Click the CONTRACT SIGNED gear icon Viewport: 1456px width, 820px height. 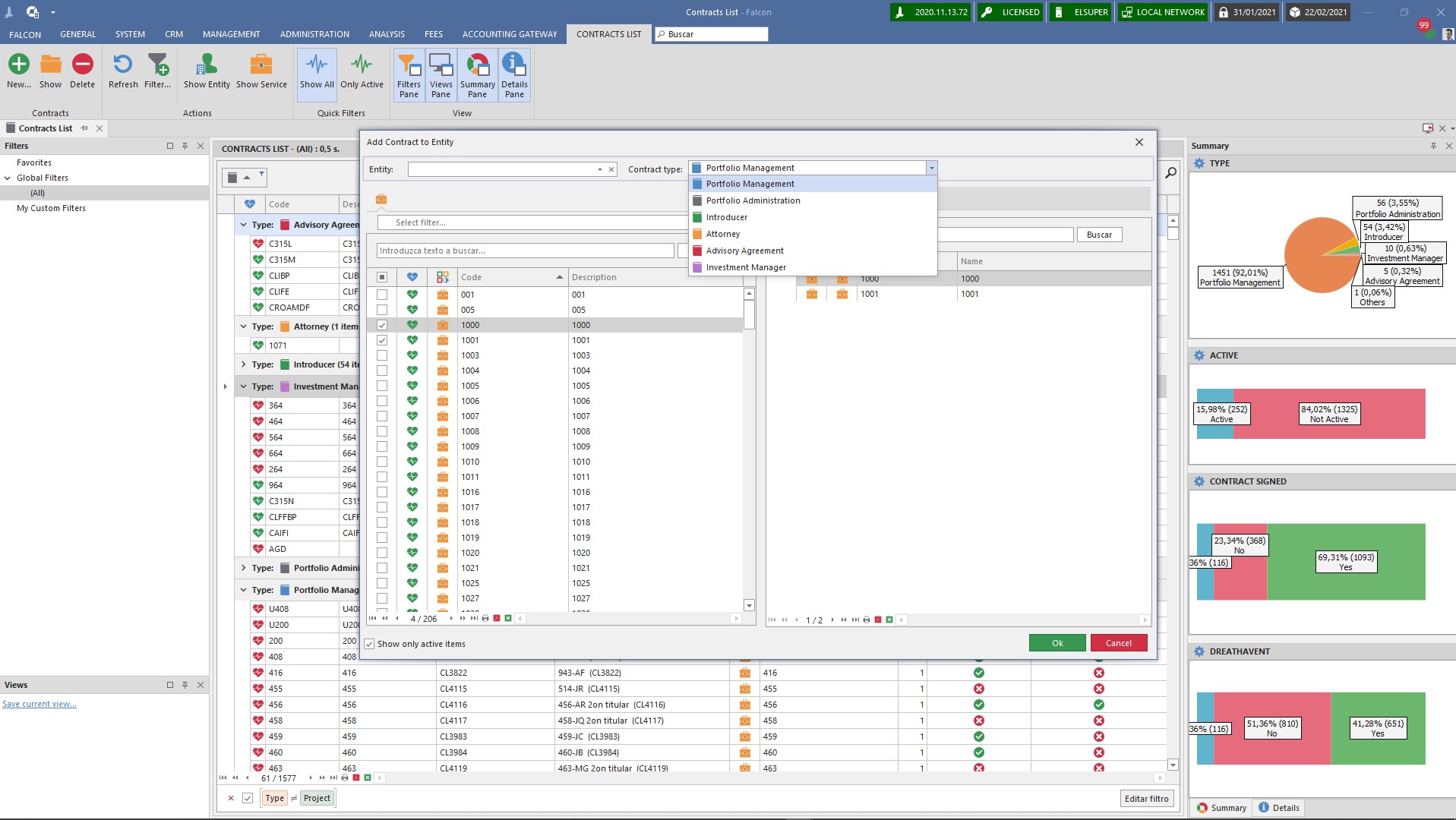click(1199, 481)
